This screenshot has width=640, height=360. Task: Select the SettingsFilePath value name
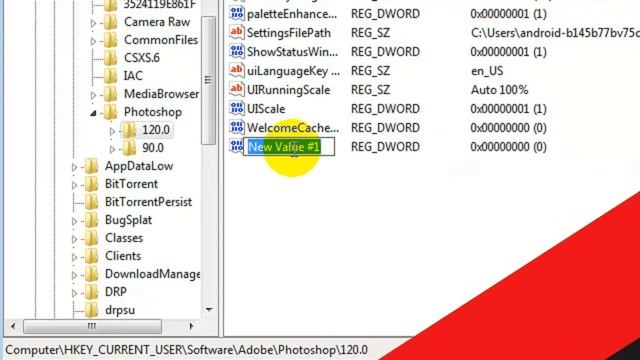(x=289, y=33)
